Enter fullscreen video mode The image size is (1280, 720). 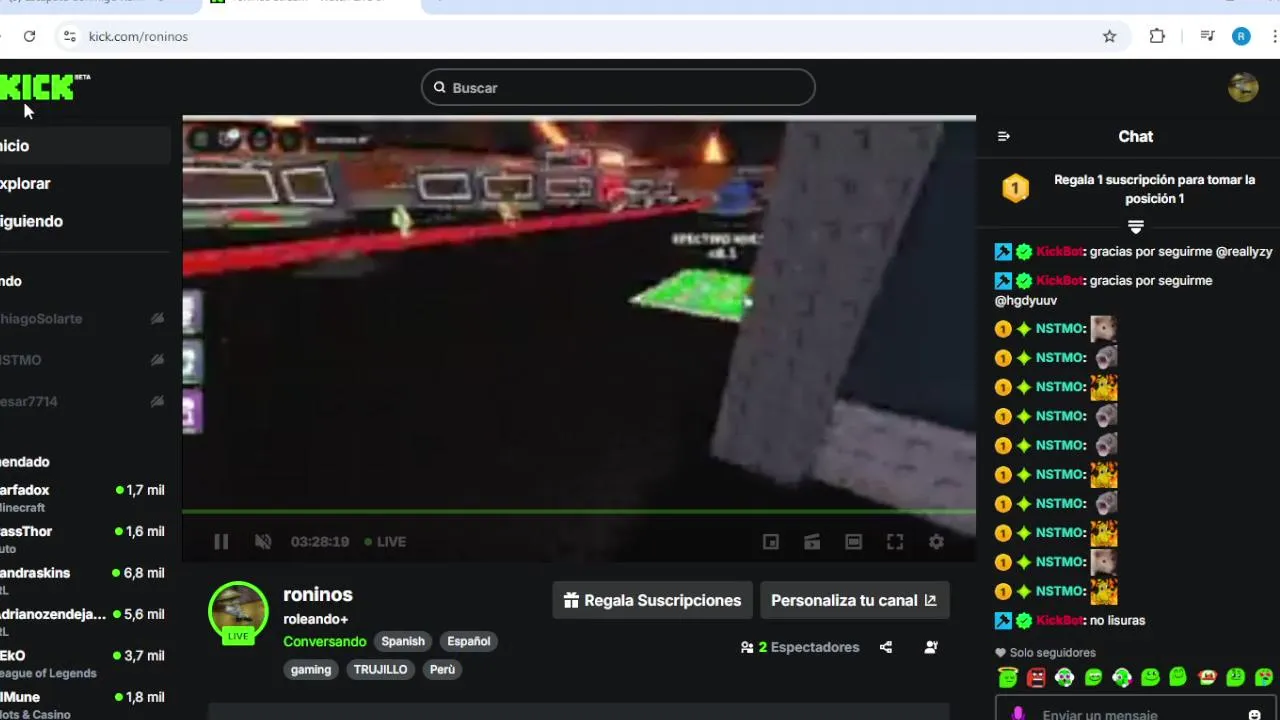895,541
